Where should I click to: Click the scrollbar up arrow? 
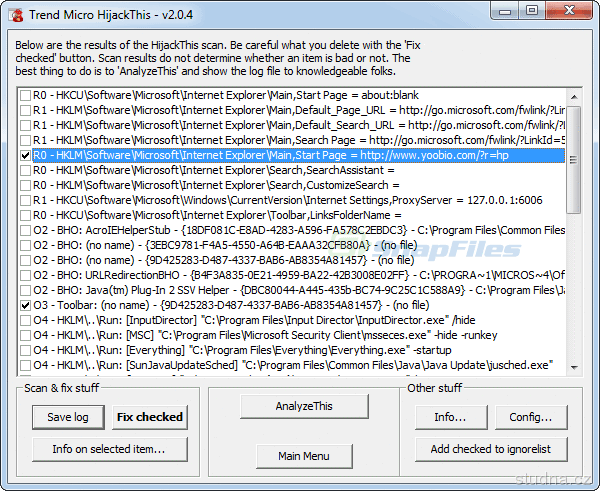[x=574, y=97]
